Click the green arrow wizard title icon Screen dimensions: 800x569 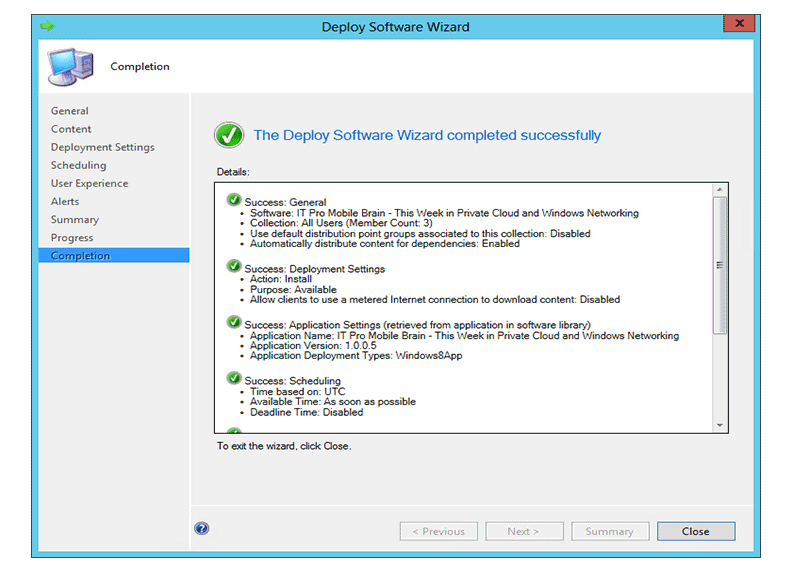(47, 26)
